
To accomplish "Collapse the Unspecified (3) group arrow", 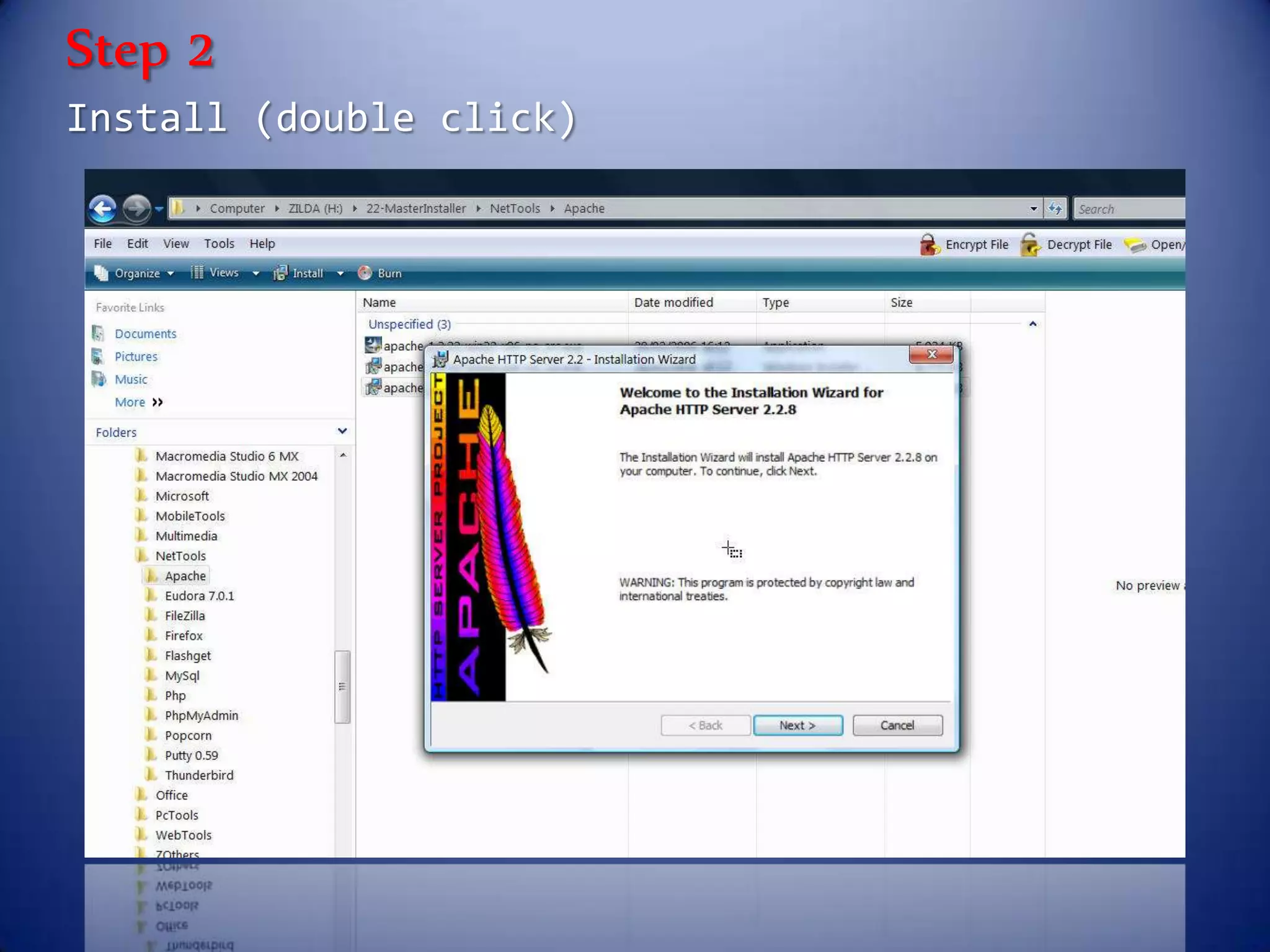I will (x=1032, y=324).
